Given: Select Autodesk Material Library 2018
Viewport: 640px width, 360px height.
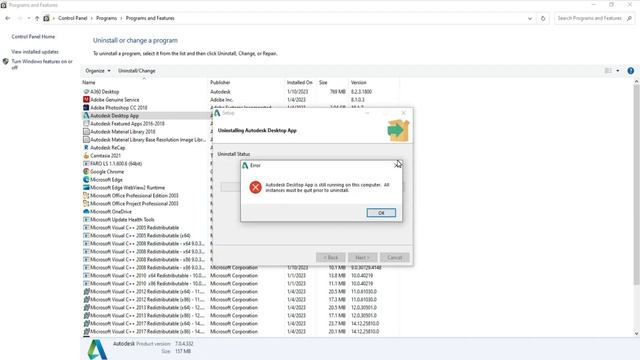Looking at the screenshot, I should [x=122, y=132].
